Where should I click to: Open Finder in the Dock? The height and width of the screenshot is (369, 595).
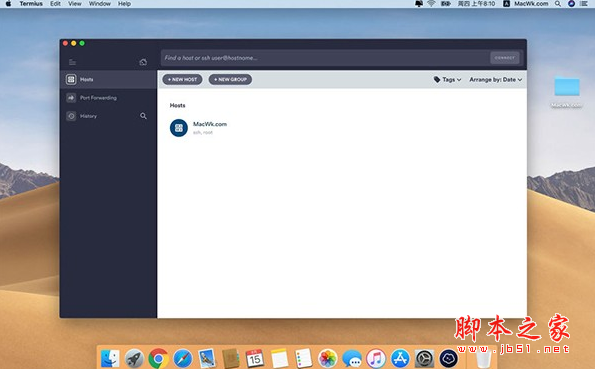tap(110, 358)
